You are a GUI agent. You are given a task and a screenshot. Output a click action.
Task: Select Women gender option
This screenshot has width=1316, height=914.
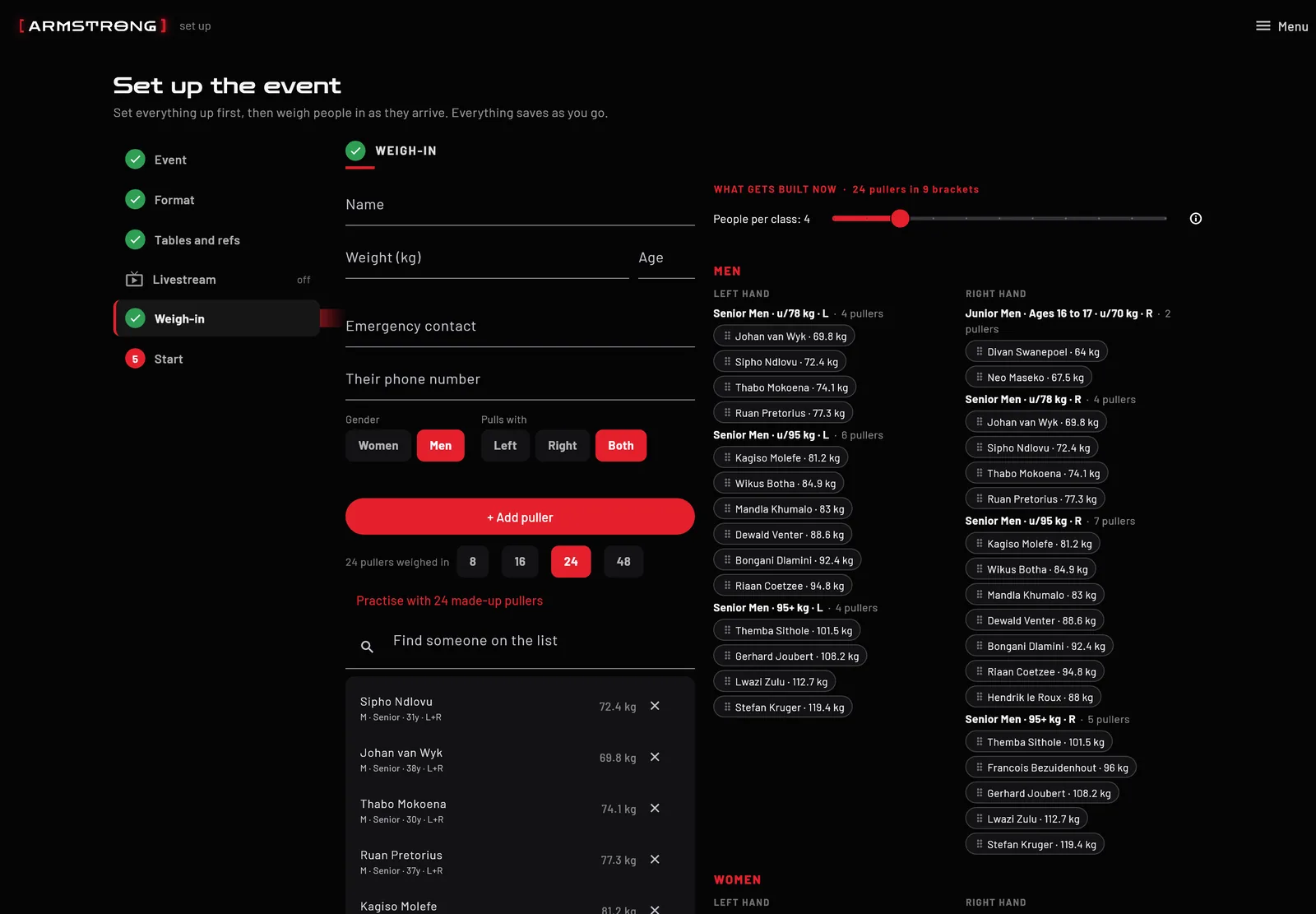coord(378,446)
